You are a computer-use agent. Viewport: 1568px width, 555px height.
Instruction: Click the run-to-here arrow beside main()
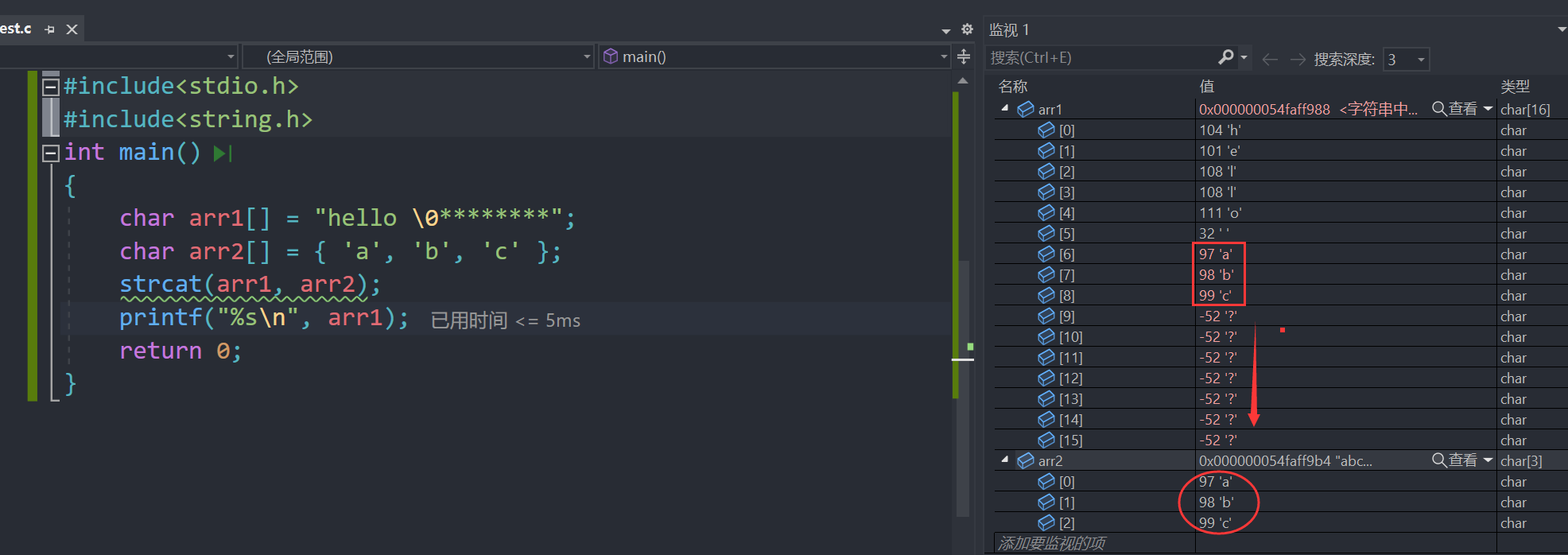(x=223, y=153)
